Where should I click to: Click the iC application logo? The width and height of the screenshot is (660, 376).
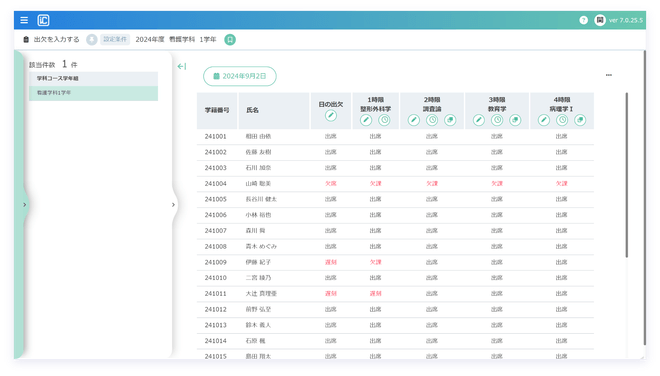point(43,20)
